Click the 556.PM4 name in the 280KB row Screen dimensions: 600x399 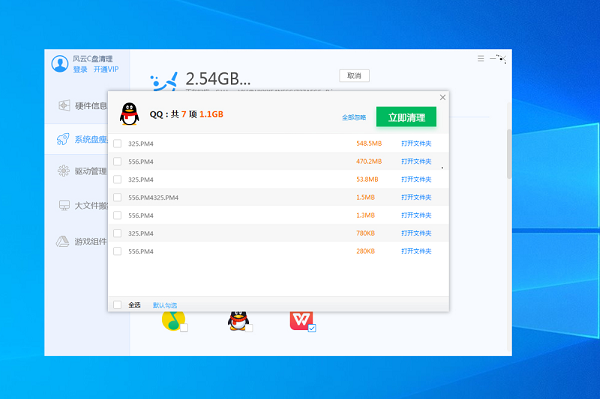(141, 252)
